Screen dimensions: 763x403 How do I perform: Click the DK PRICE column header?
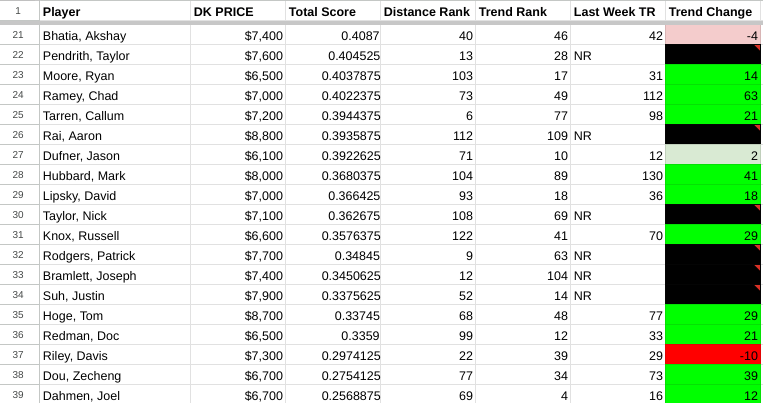pyautogui.click(x=237, y=11)
